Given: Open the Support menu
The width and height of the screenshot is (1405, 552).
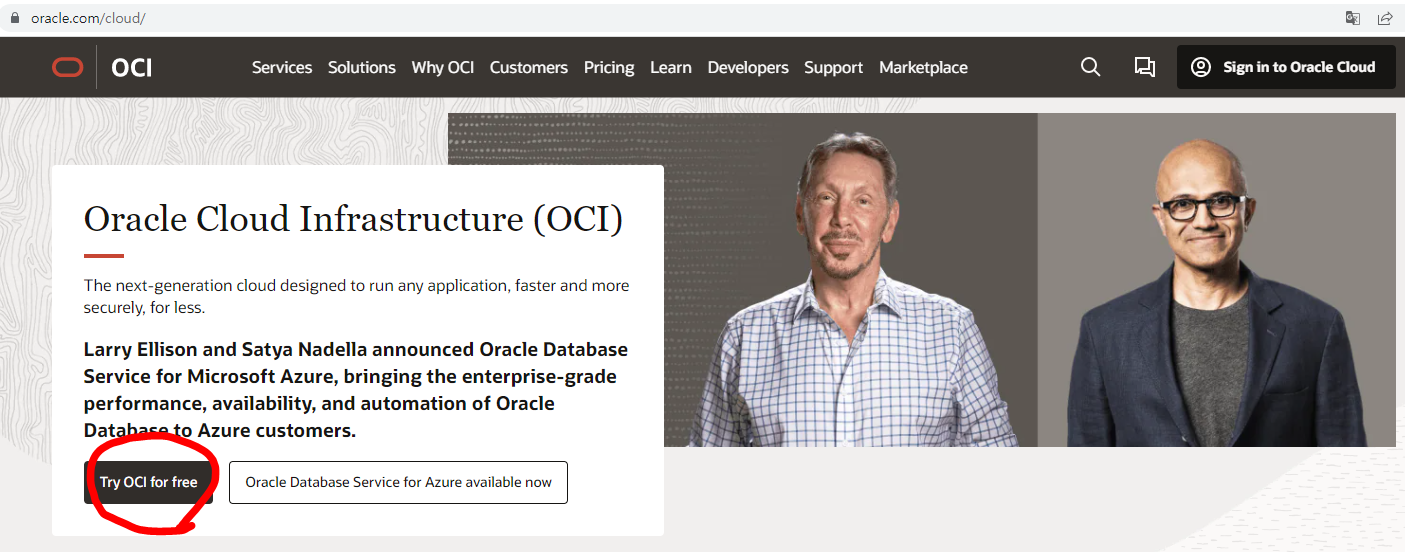Looking at the screenshot, I should pos(834,67).
